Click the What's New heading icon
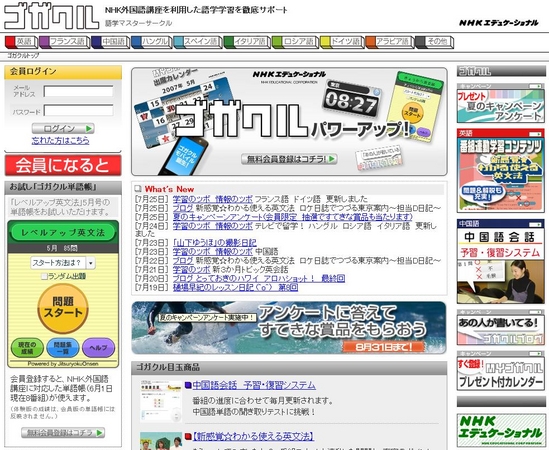Viewport: 549px width, 450px height. click(x=138, y=189)
